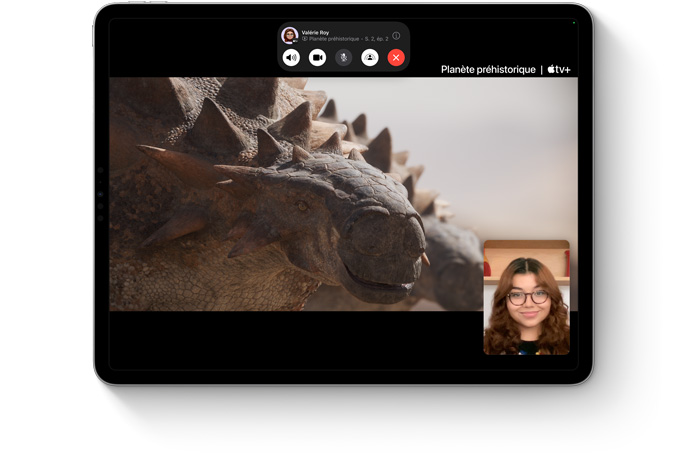The height and width of the screenshot is (453, 682).
Task: Open the SharePlay button in the call controls
Action: tap(370, 57)
